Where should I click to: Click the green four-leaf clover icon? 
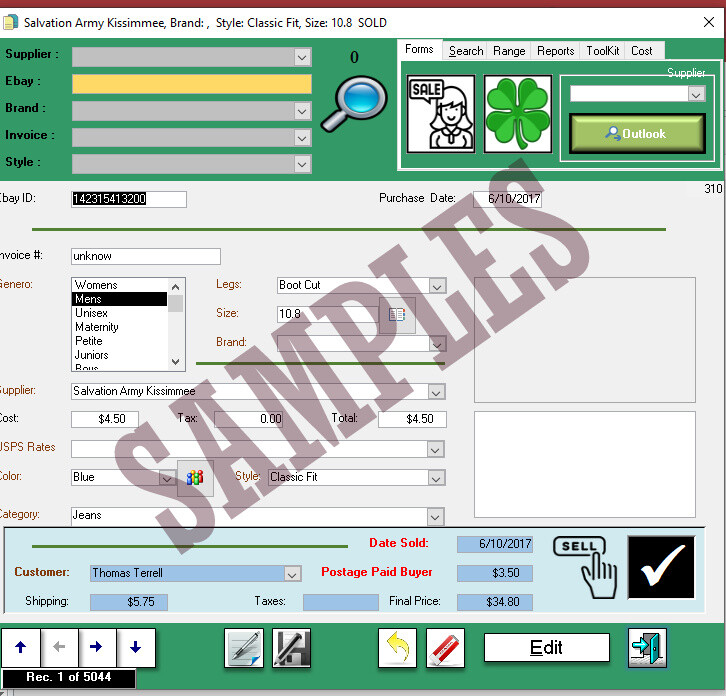(518, 114)
